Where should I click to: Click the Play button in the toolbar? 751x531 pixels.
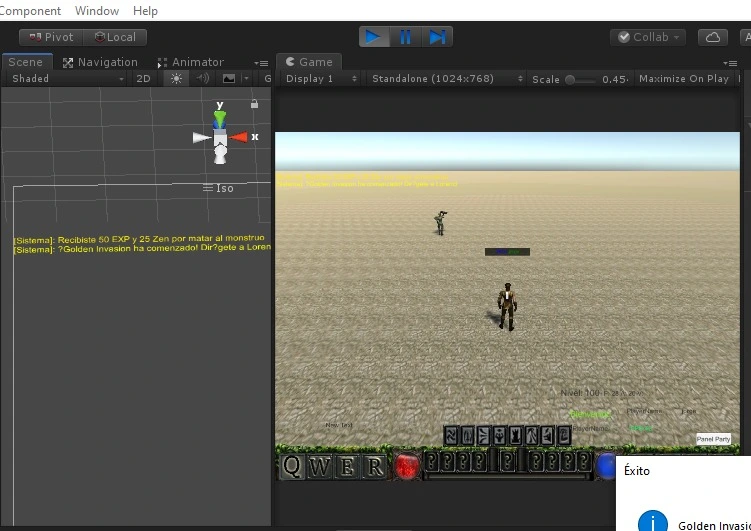pyautogui.click(x=374, y=37)
